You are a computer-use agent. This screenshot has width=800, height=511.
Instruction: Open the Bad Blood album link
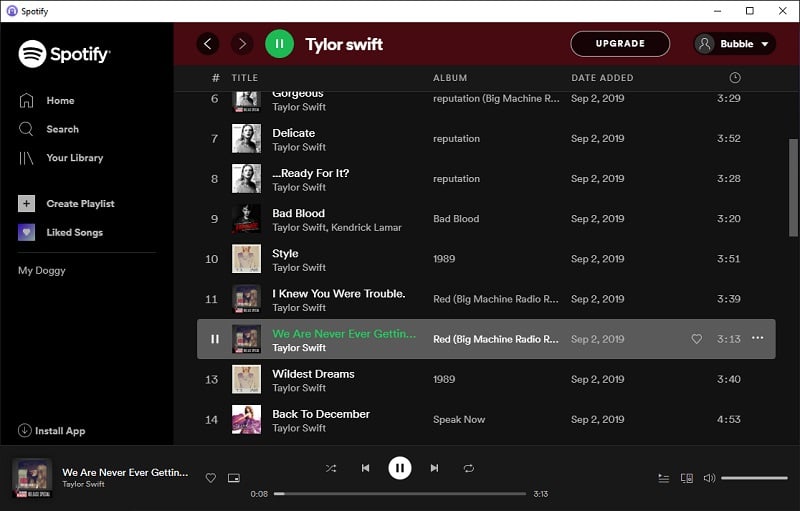[456, 219]
